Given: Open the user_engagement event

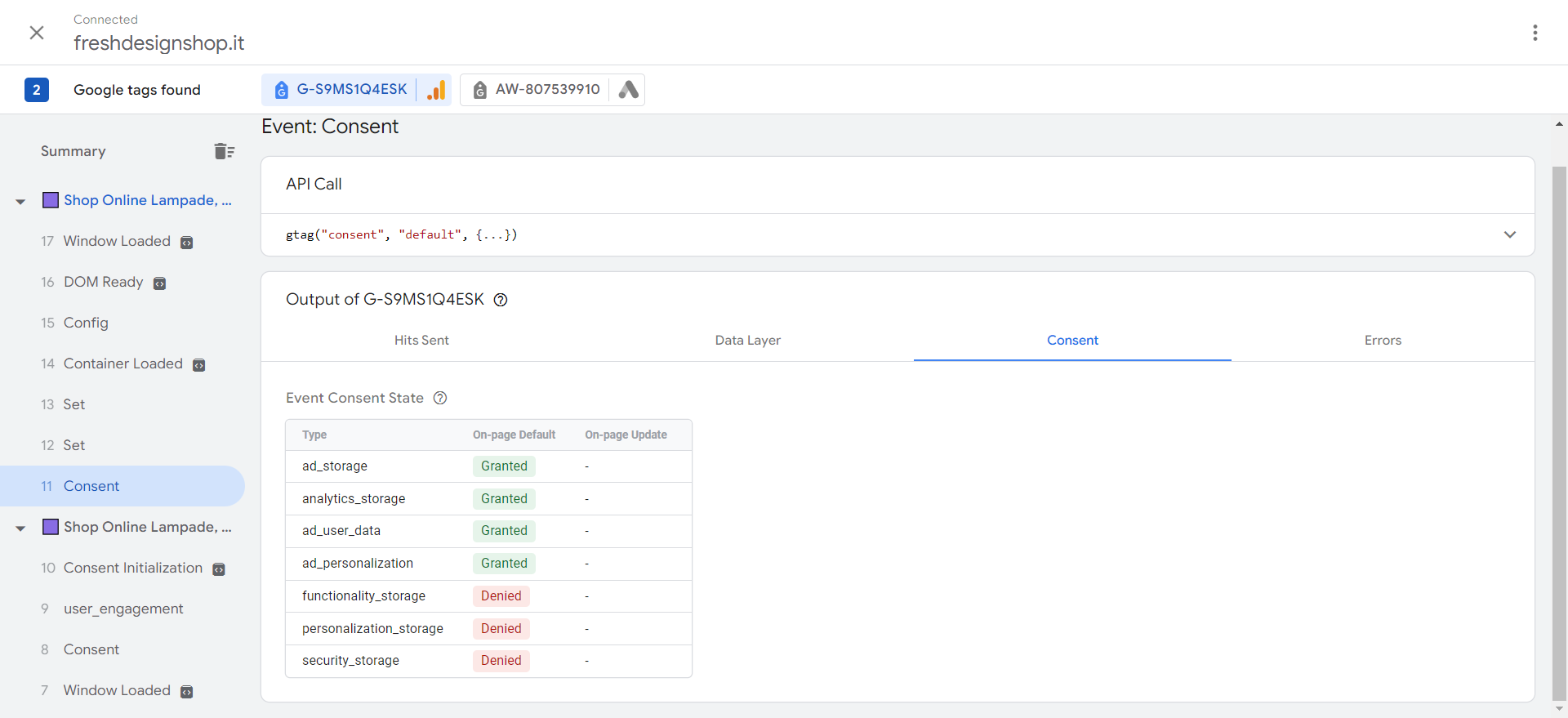Looking at the screenshot, I should pos(123,609).
